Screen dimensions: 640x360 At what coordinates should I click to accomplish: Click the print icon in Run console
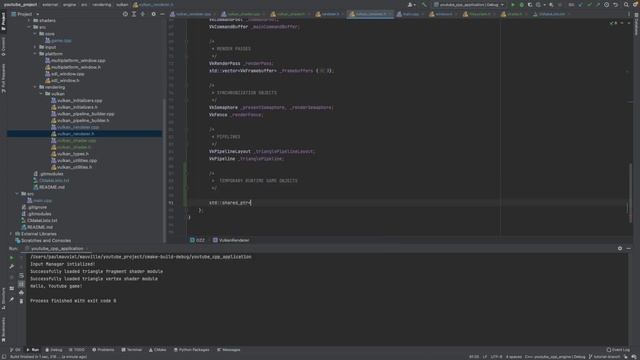click(22, 292)
